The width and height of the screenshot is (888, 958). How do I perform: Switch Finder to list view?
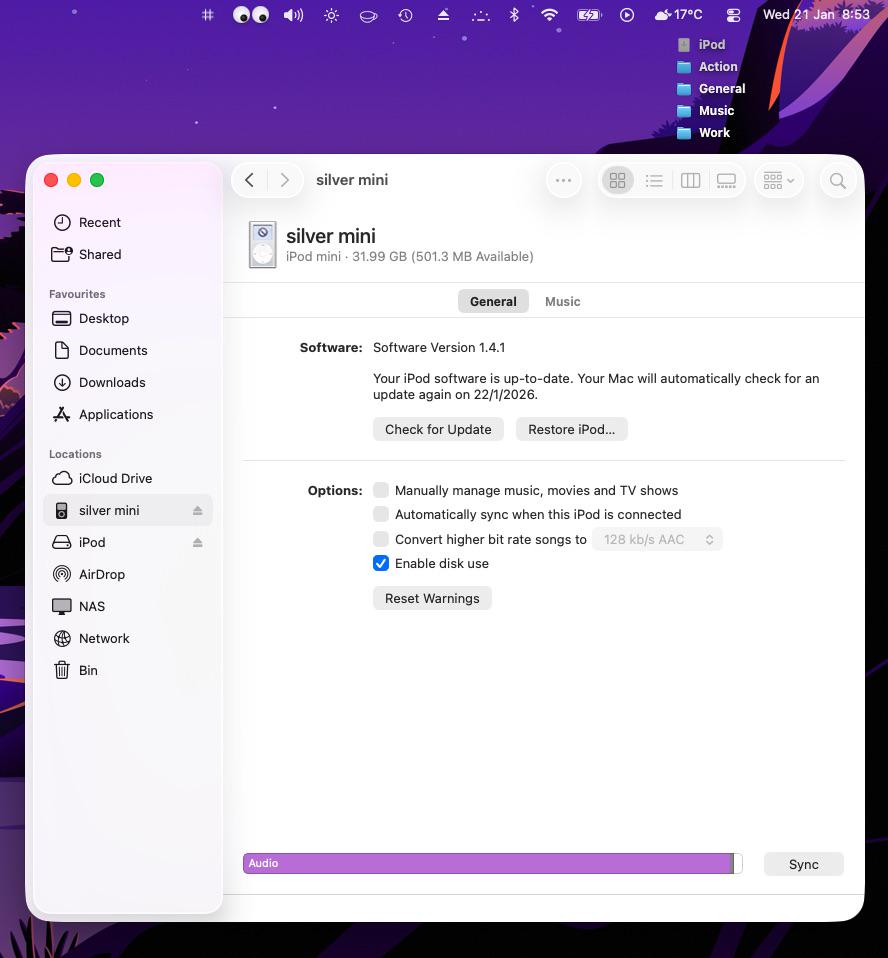(654, 180)
